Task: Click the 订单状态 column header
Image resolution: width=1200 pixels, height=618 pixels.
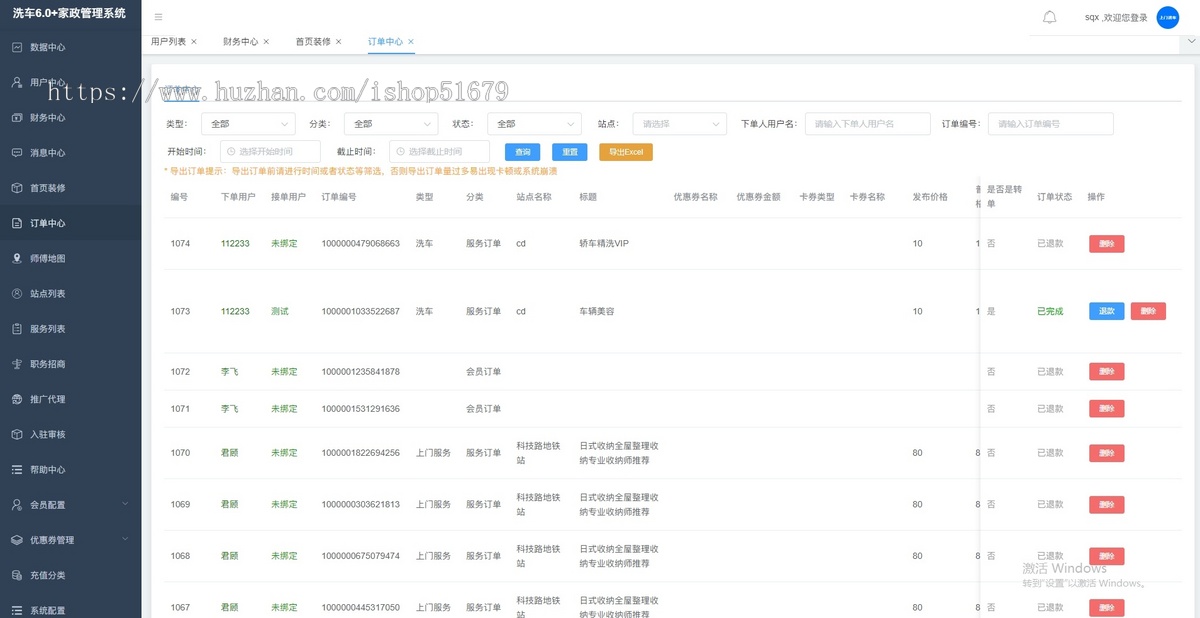Action: 1055,197
